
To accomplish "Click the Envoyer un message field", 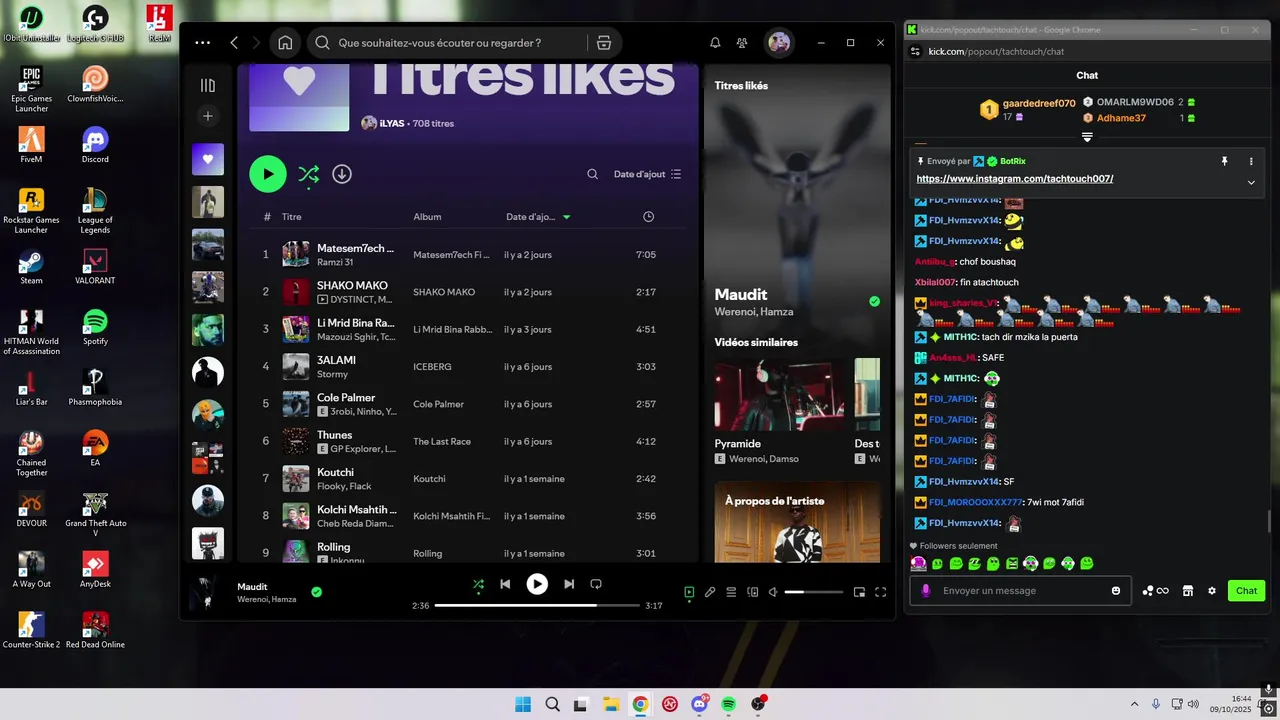I will tap(1020, 591).
